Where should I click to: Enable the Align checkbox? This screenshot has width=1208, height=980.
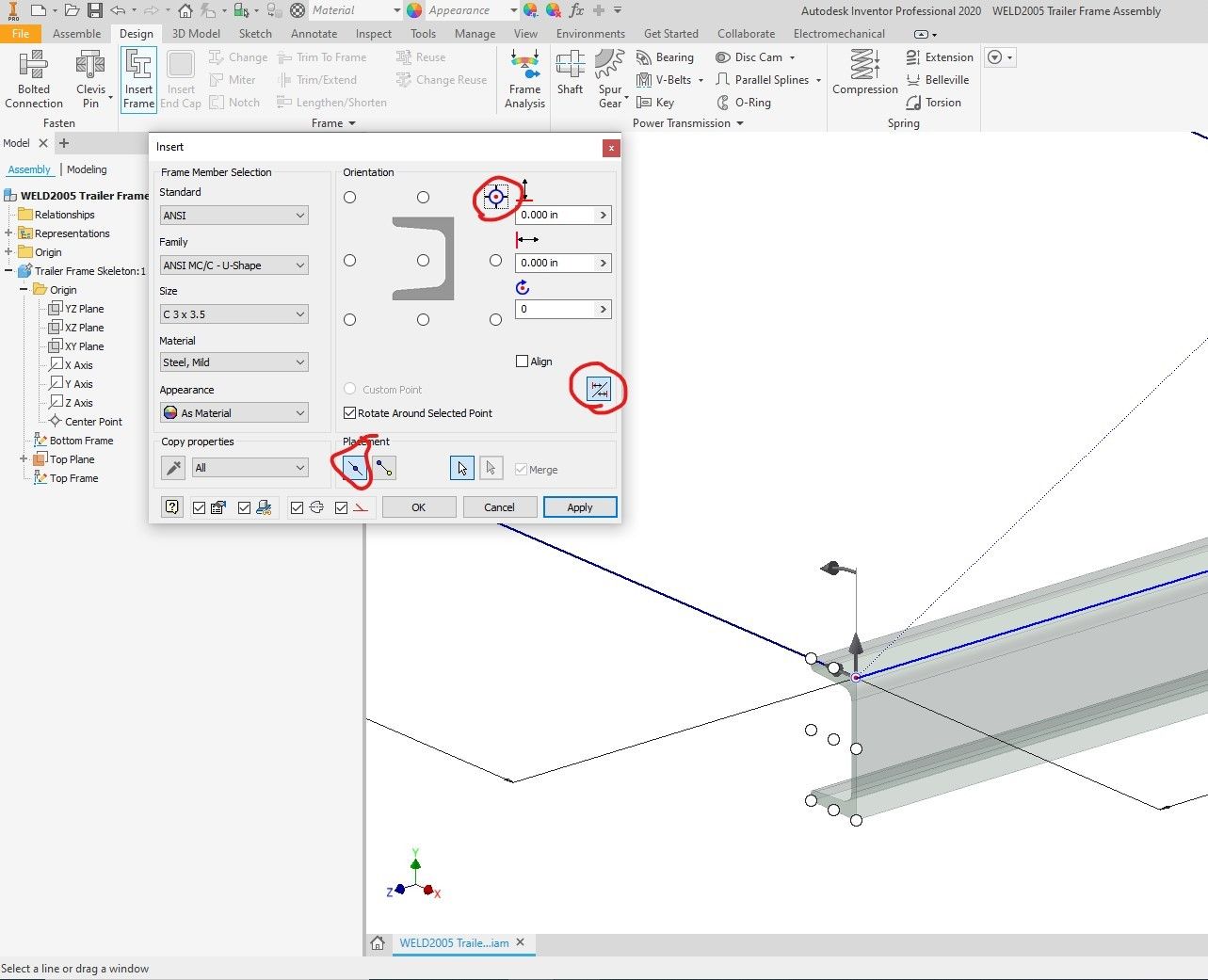coord(522,361)
